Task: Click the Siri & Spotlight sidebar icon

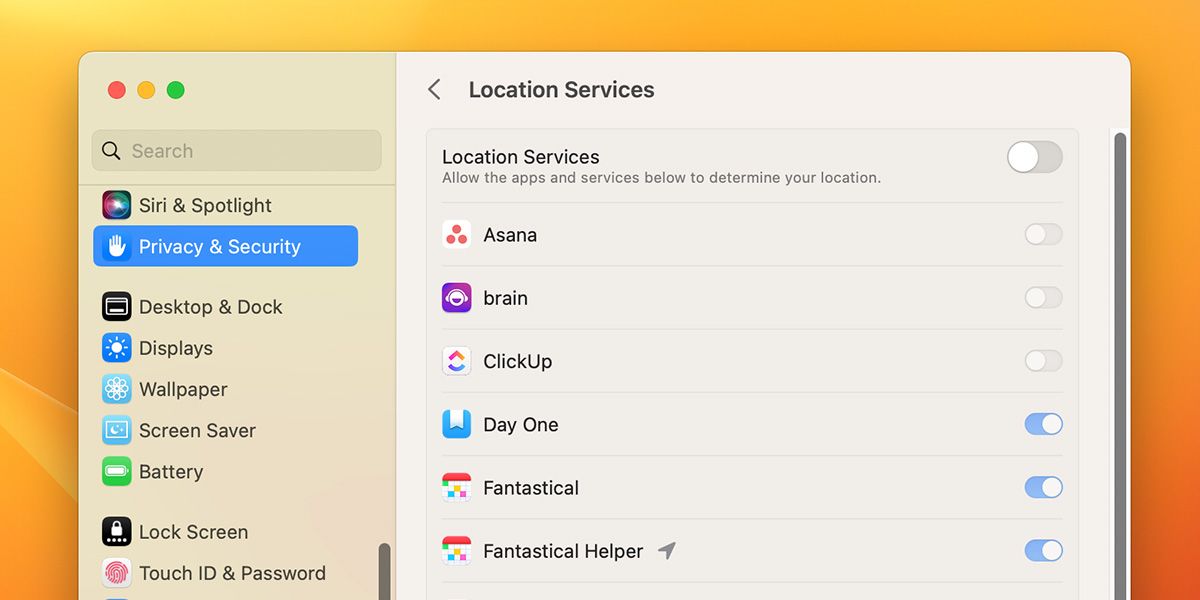Action: point(116,205)
